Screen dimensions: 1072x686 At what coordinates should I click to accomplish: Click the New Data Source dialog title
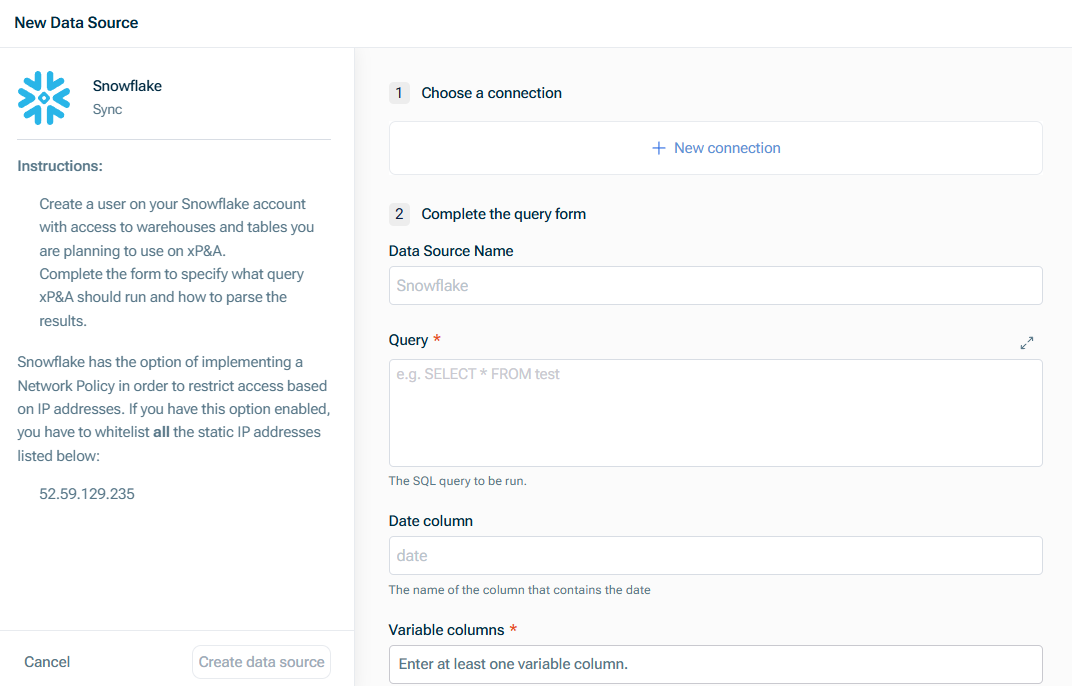(76, 23)
